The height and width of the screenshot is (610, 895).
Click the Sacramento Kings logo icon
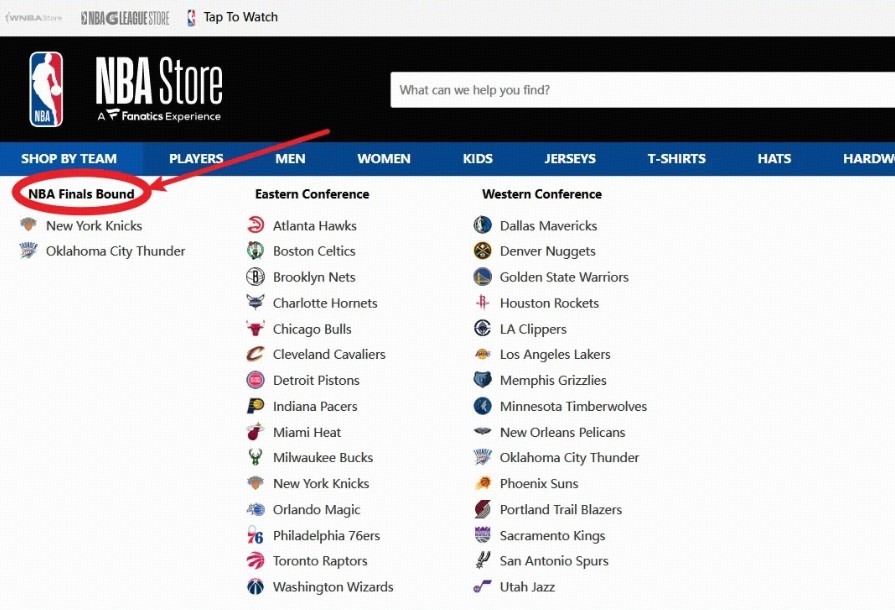click(x=482, y=535)
